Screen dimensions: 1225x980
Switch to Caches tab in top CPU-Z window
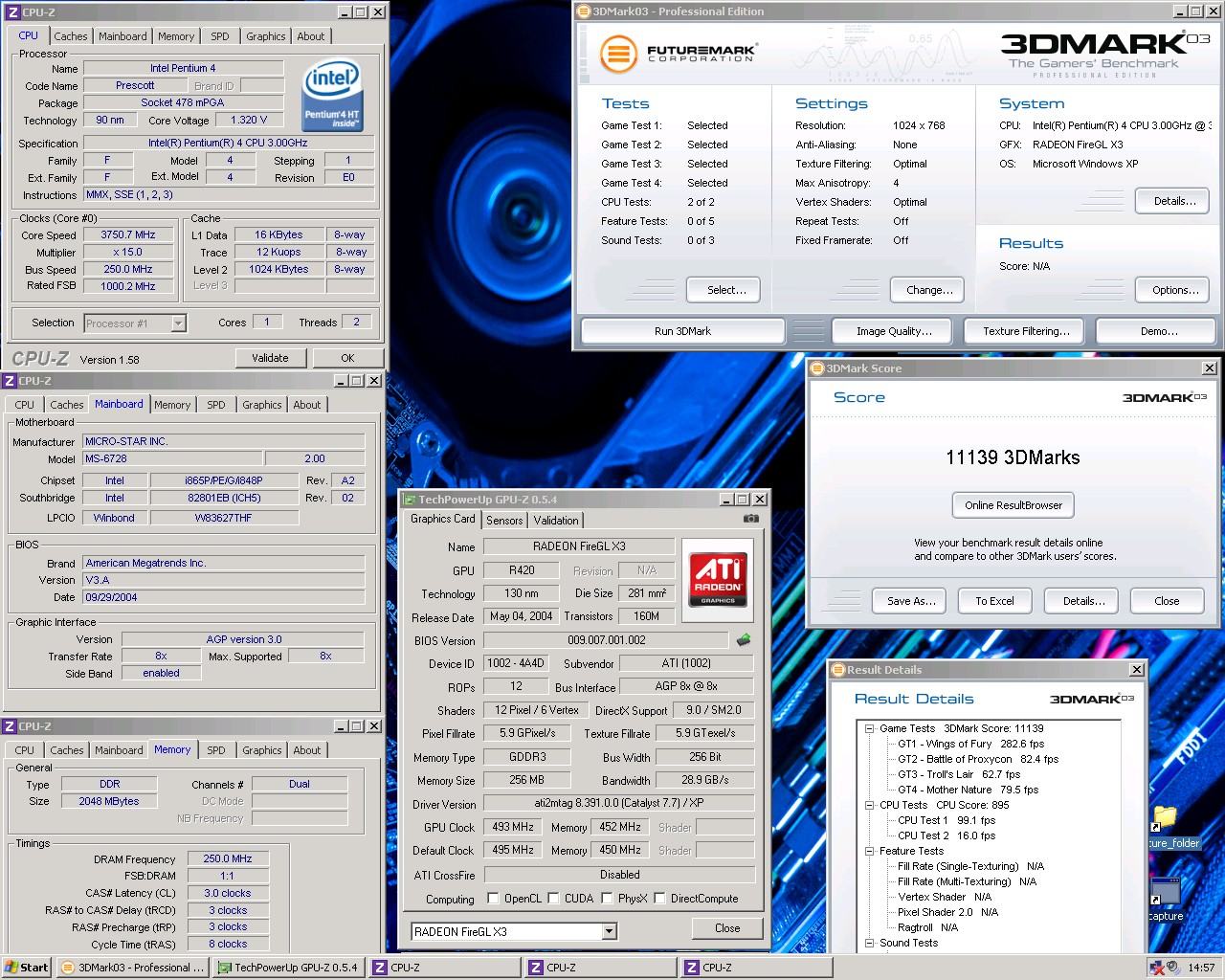coord(70,36)
